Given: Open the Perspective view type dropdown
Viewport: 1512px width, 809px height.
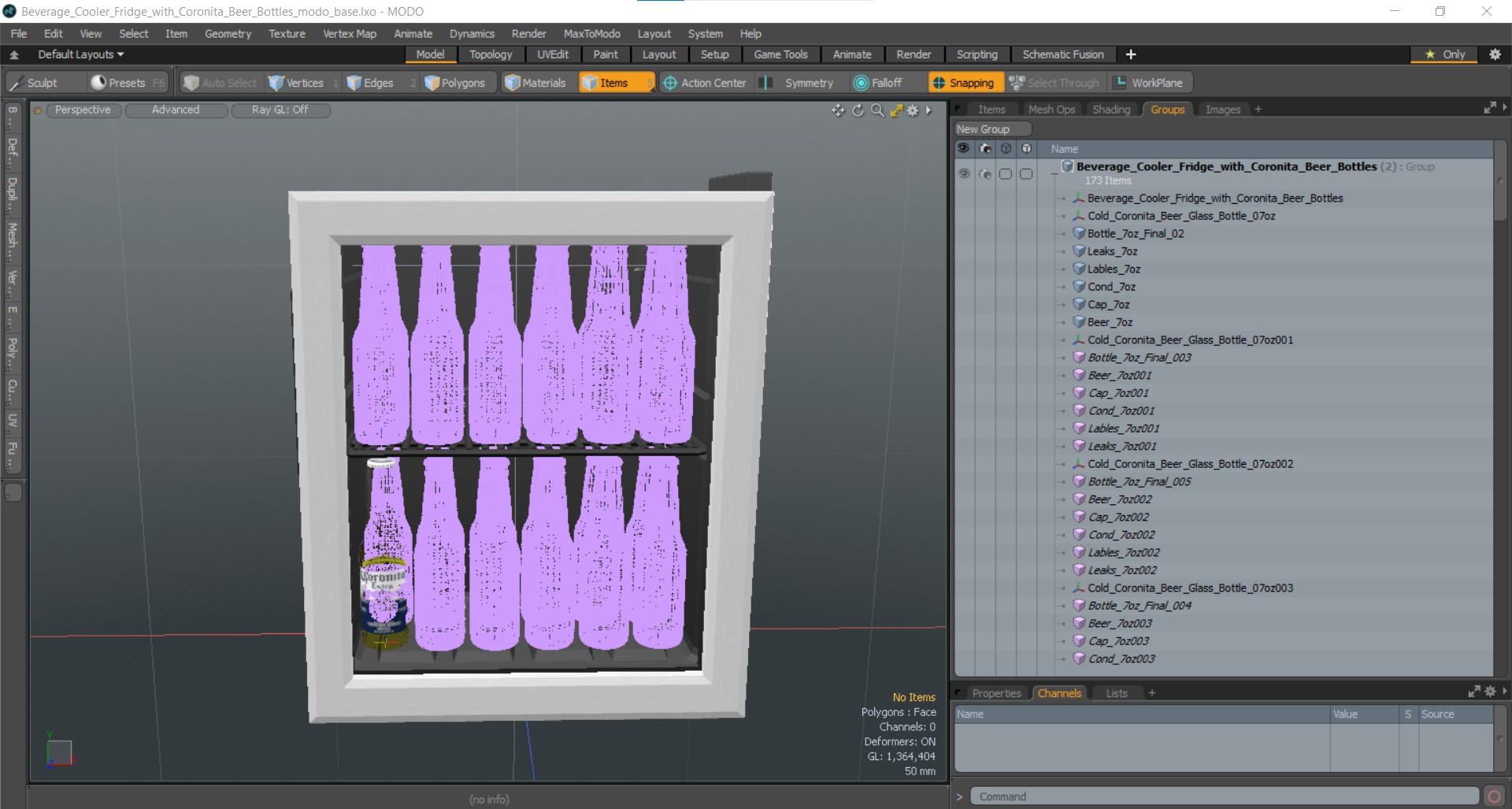Looking at the screenshot, I should 83,110.
